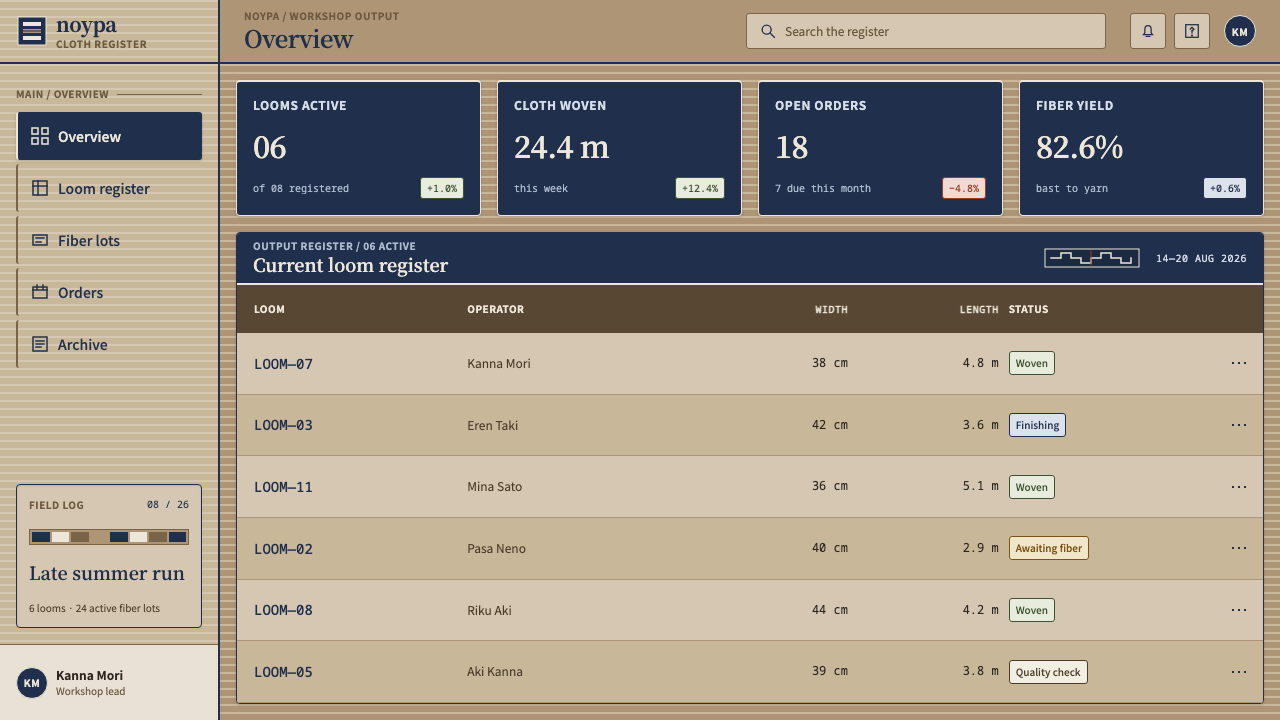1280x720 pixels.
Task: Click the Field Log pattern strip
Action: point(109,537)
